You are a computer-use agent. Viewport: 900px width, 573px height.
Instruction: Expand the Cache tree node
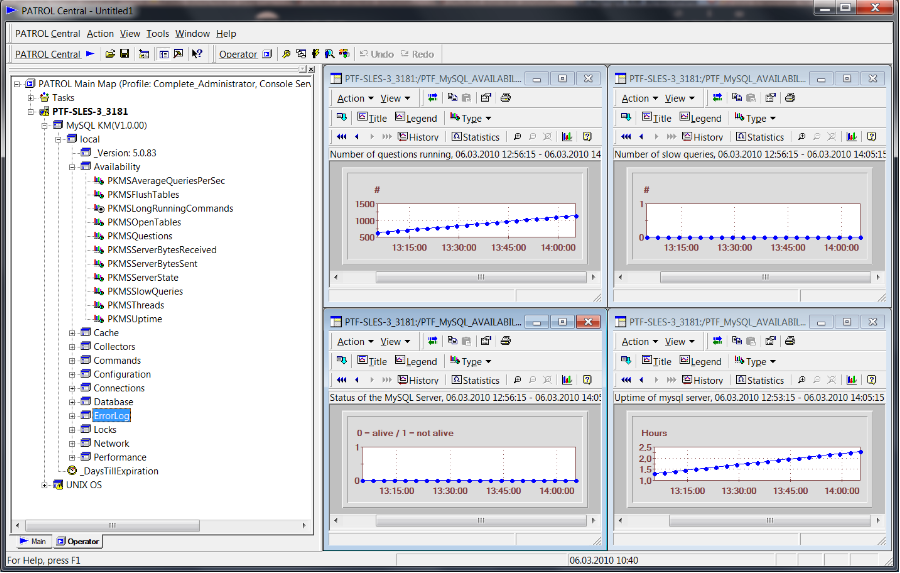pyautogui.click(x=72, y=333)
